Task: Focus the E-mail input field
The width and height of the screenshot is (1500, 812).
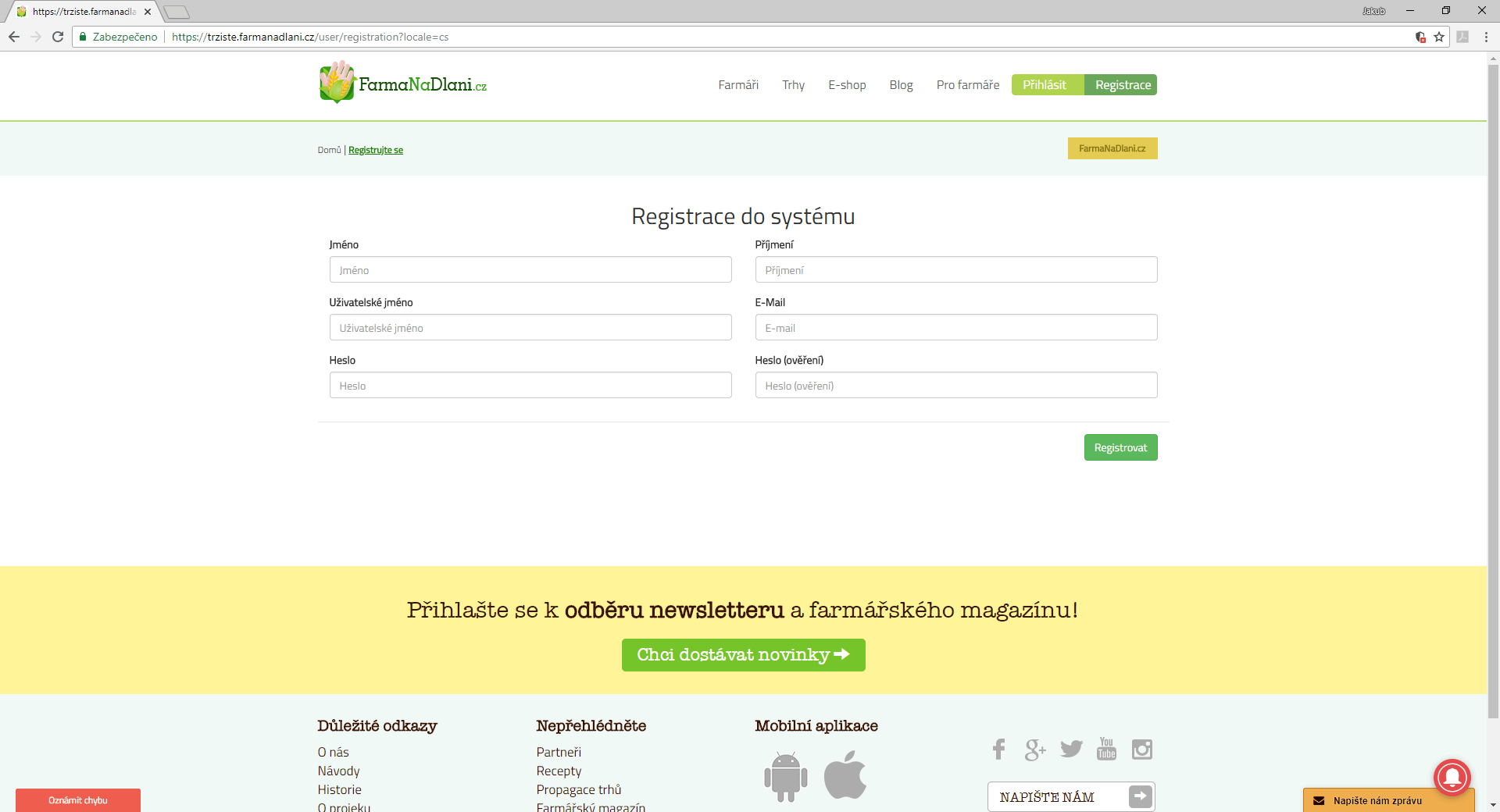Action: (x=955, y=328)
